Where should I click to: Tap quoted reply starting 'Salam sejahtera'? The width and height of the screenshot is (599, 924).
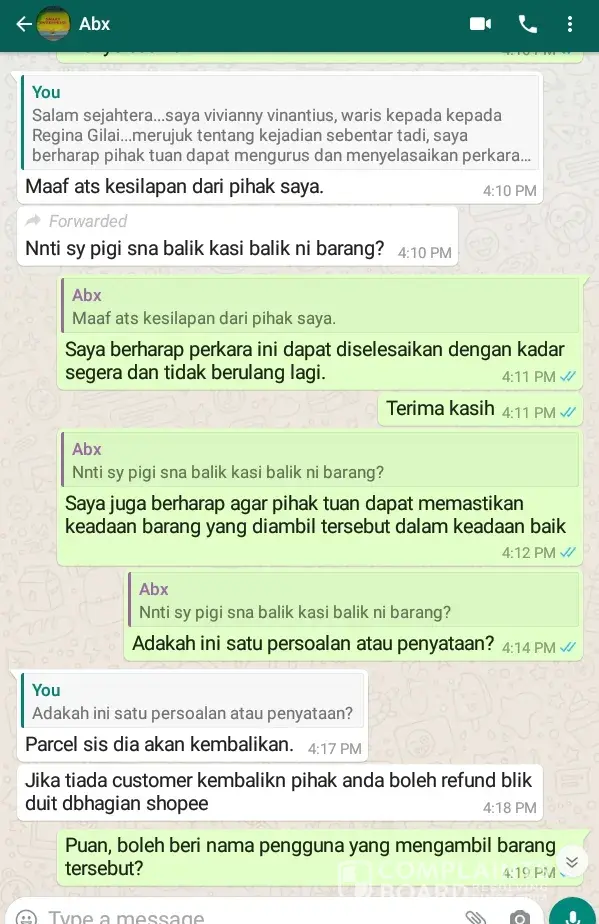tap(280, 123)
